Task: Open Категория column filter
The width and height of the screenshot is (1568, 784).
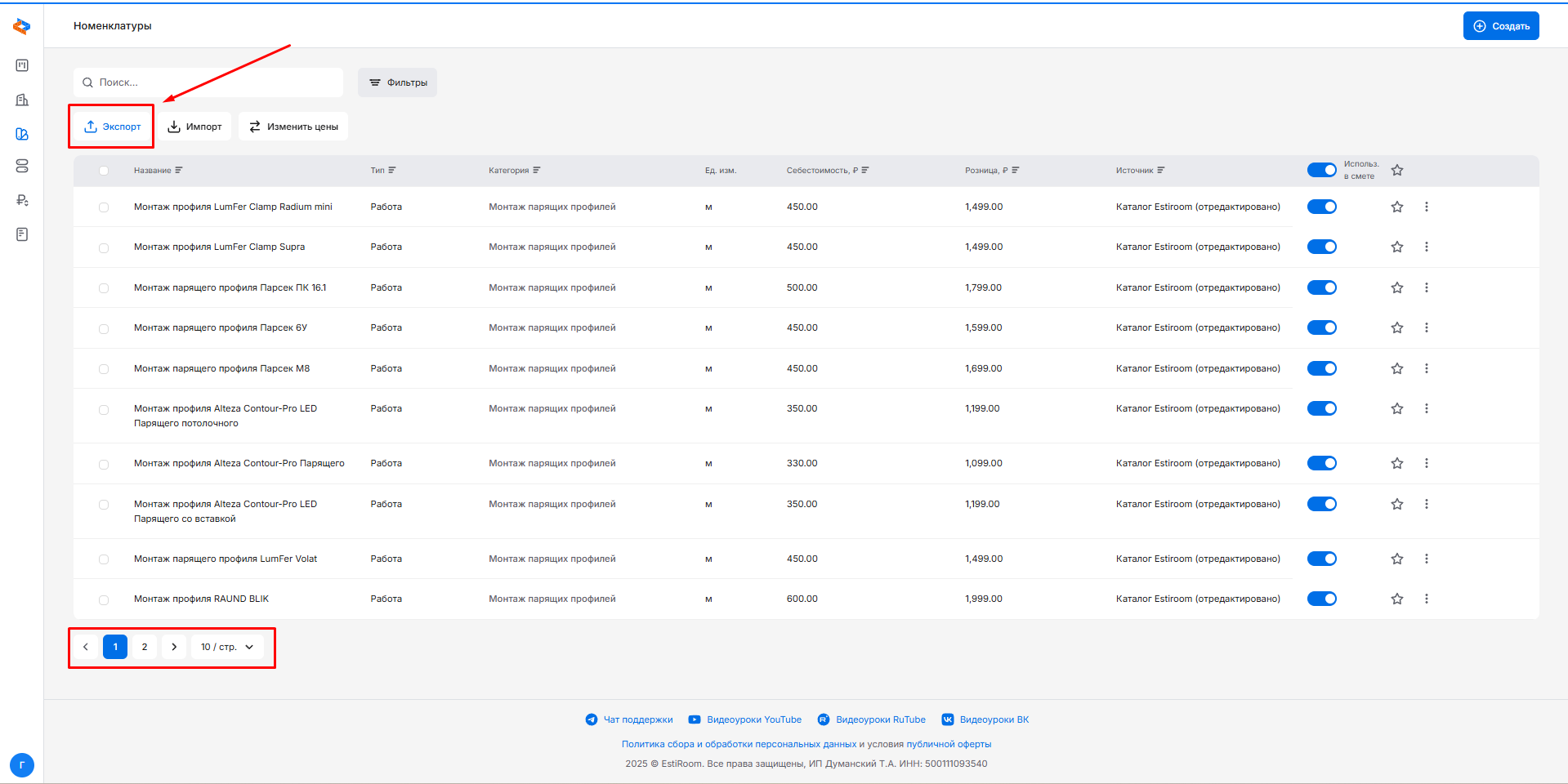Action: tap(537, 171)
